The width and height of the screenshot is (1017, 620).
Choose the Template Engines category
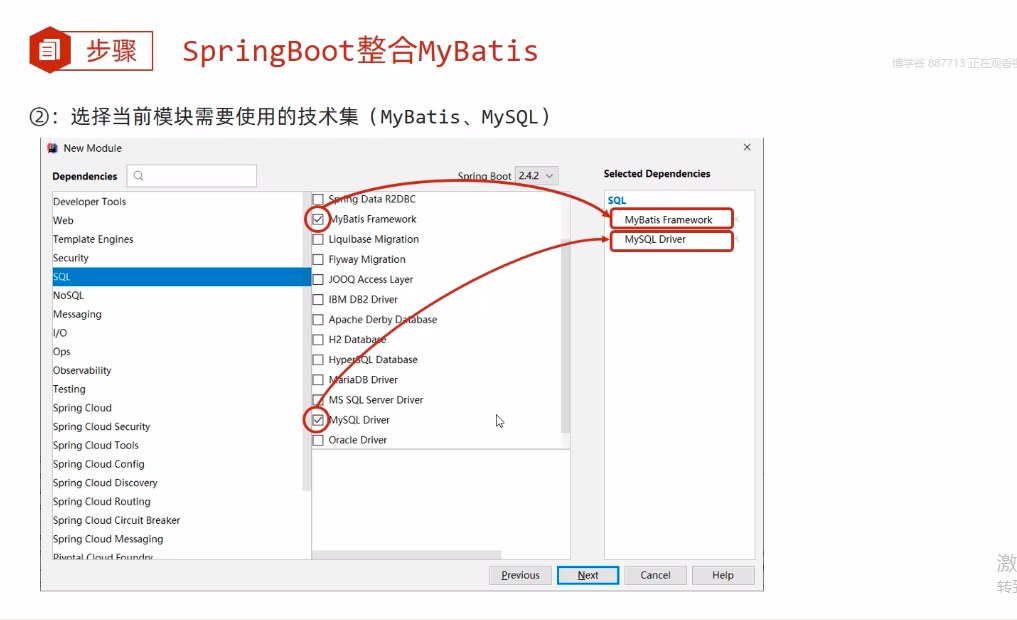click(177, 239)
